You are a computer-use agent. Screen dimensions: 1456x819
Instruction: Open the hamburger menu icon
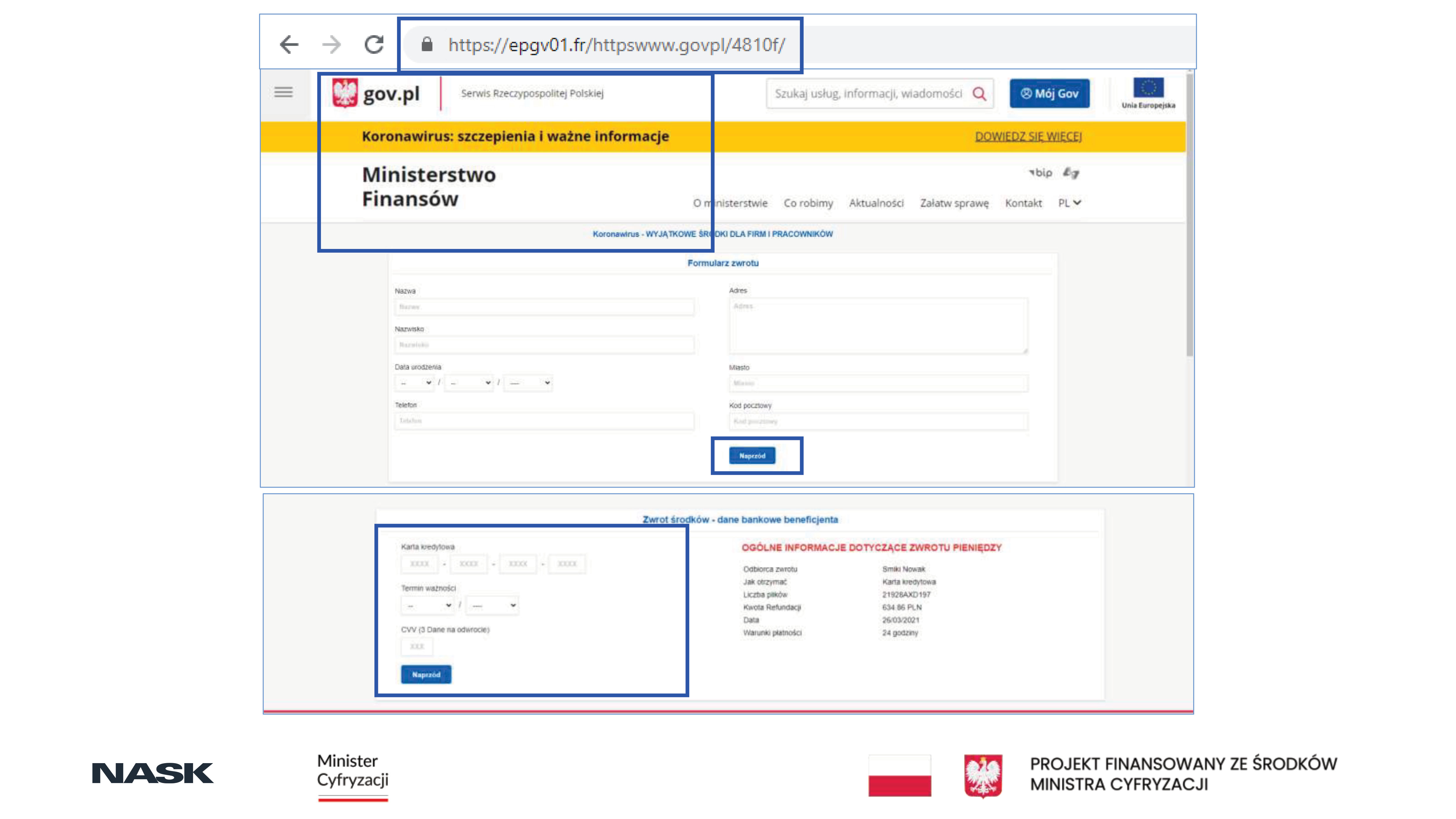283,92
